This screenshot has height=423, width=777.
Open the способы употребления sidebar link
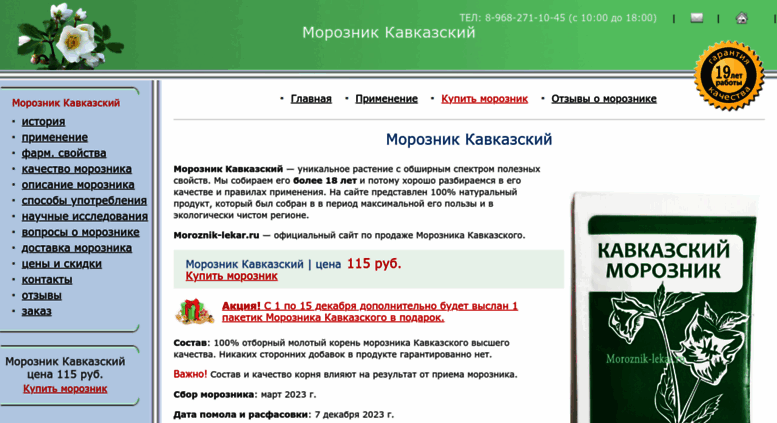point(84,201)
